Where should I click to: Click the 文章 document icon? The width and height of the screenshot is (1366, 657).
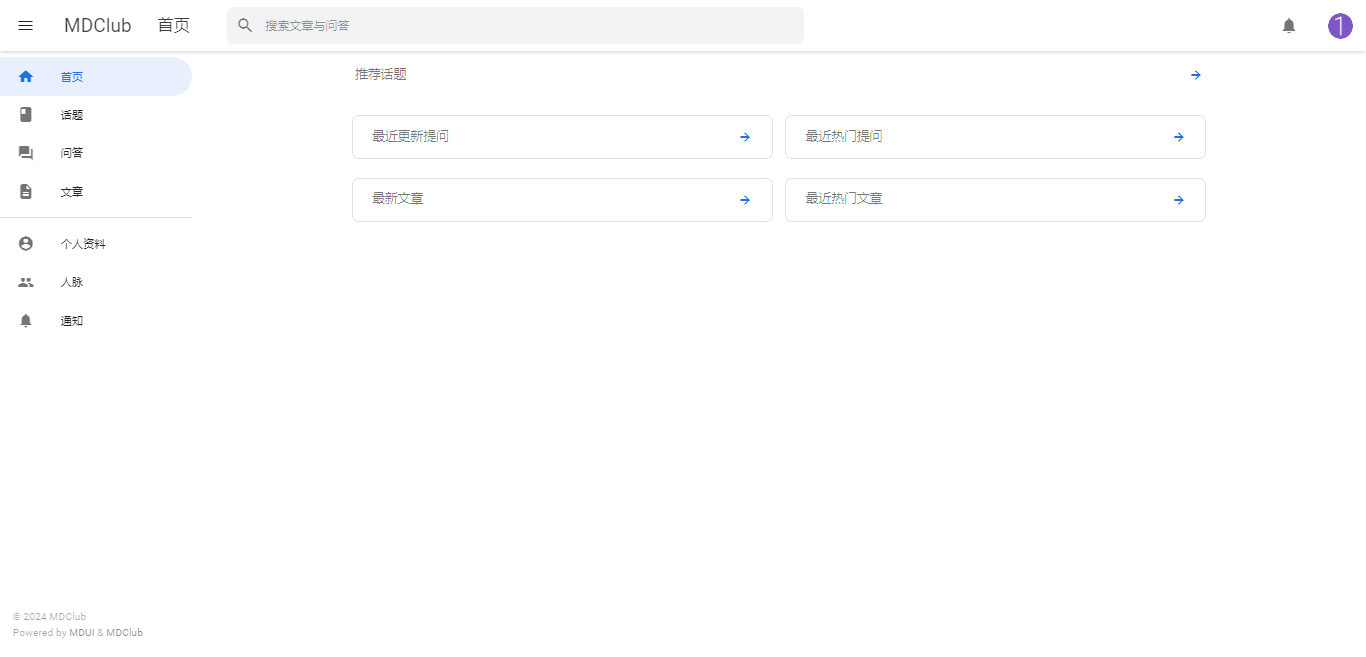pyautogui.click(x=26, y=191)
